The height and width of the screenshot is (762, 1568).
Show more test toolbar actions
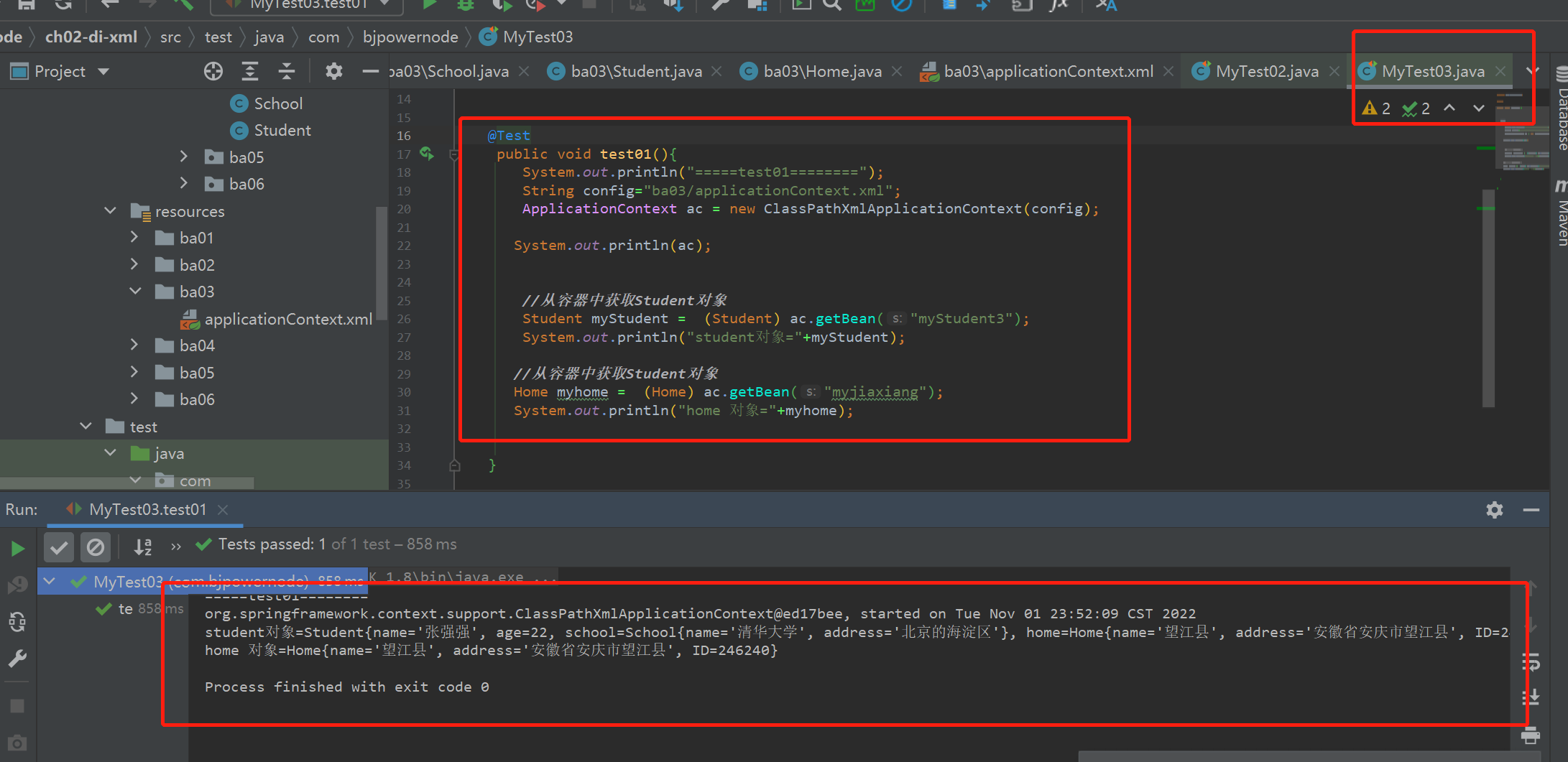click(x=176, y=547)
